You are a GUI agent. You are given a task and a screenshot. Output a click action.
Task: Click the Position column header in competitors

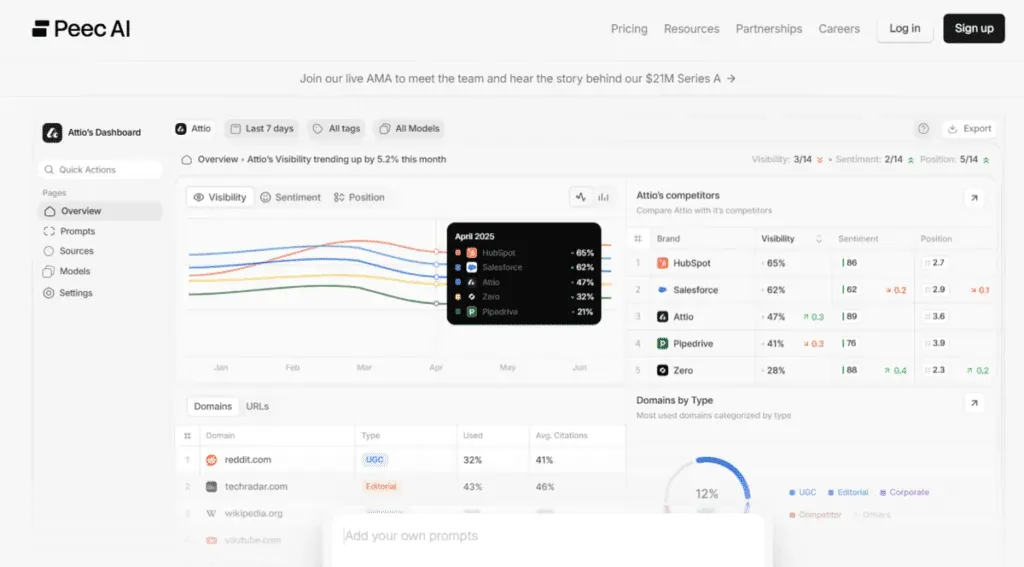point(936,239)
